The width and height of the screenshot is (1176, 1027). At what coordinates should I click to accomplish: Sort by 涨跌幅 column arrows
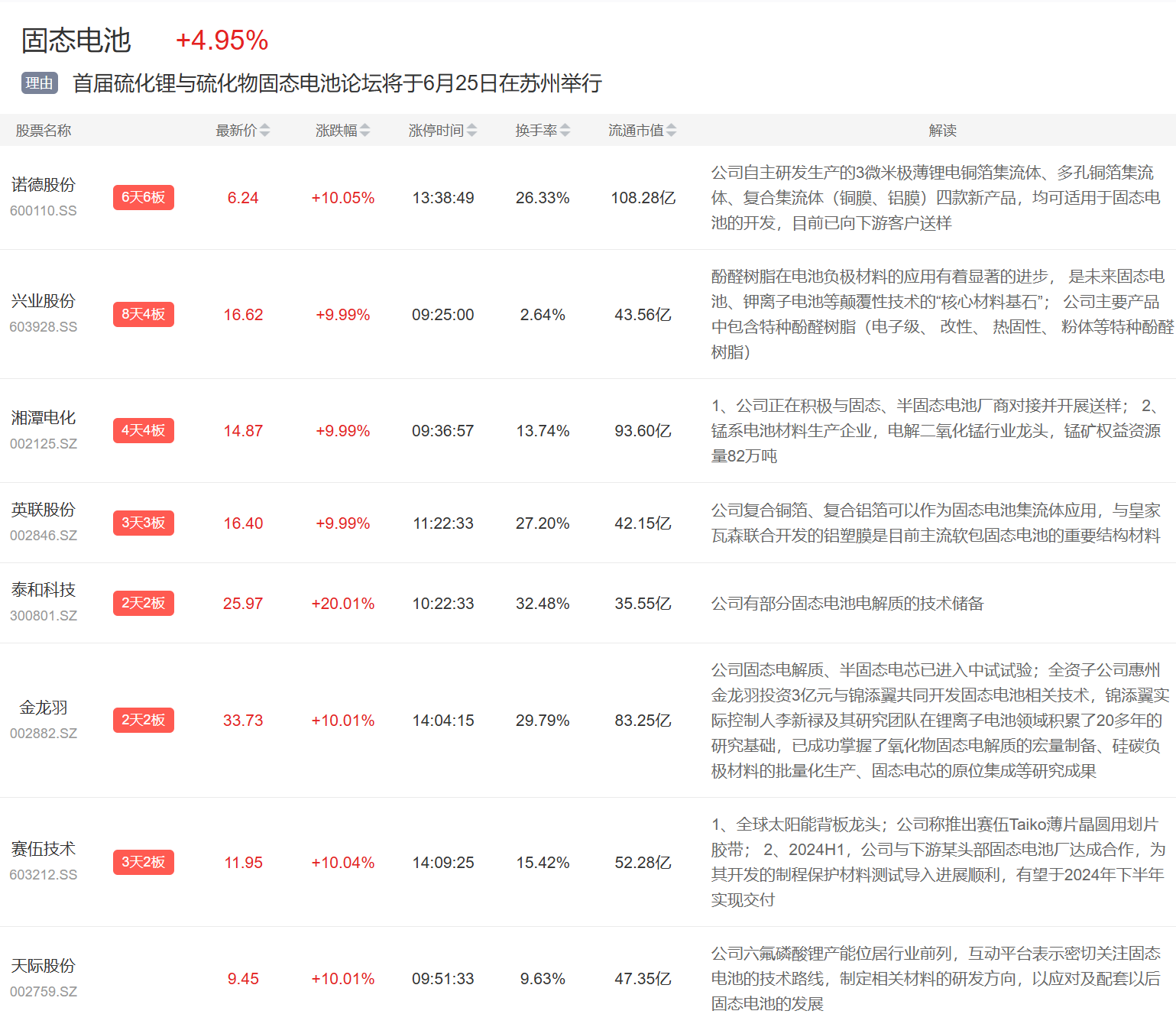pyautogui.click(x=364, y=131)
